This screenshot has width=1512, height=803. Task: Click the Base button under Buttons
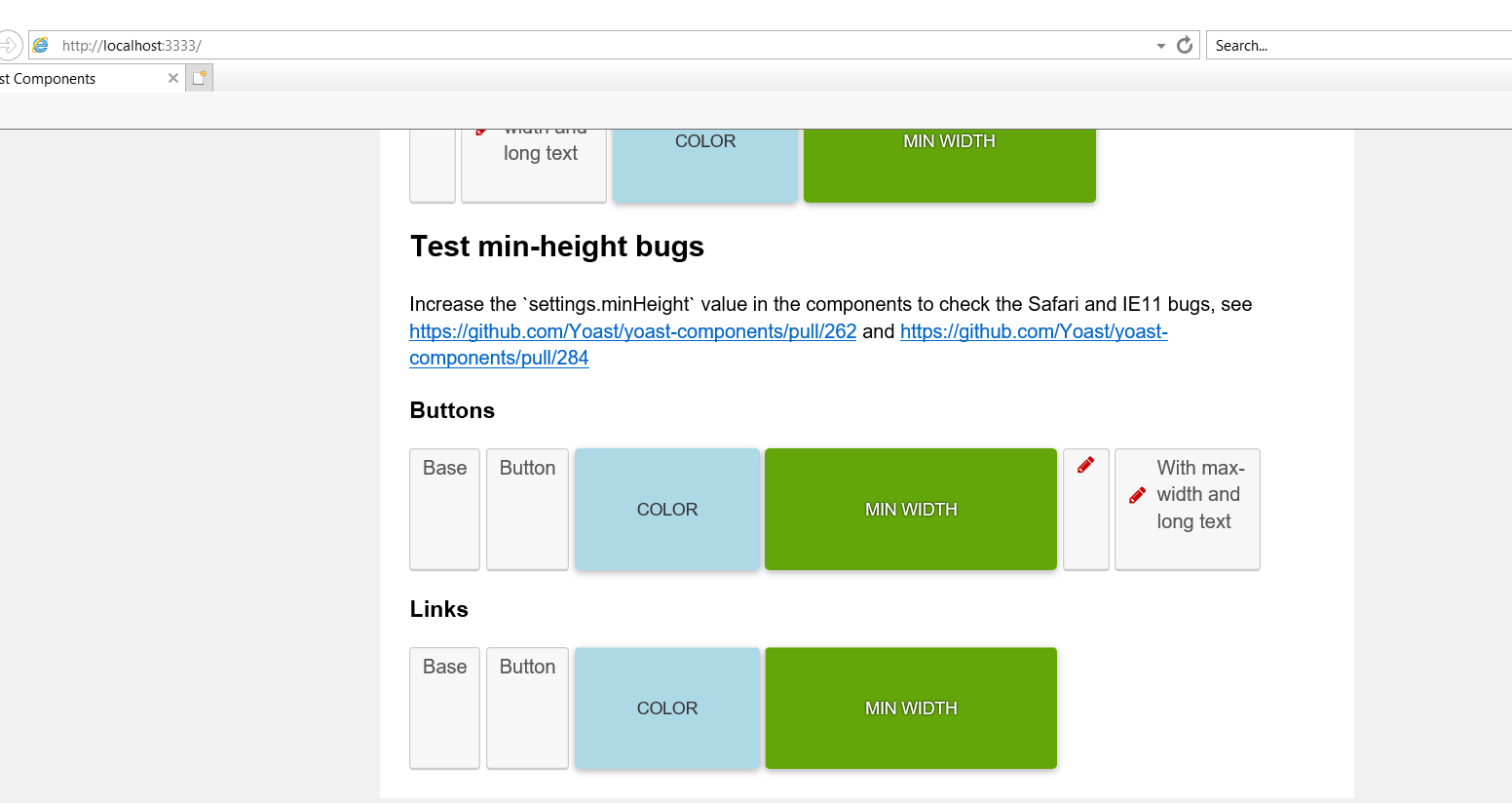pos(444,509)
